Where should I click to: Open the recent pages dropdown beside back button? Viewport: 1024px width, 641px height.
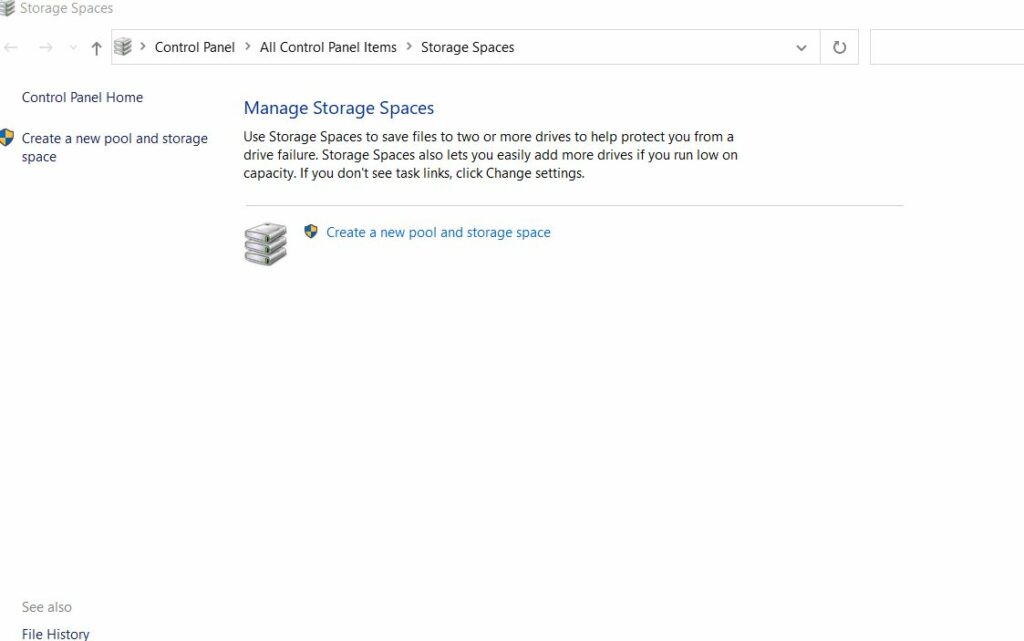[x=71, y=47]
